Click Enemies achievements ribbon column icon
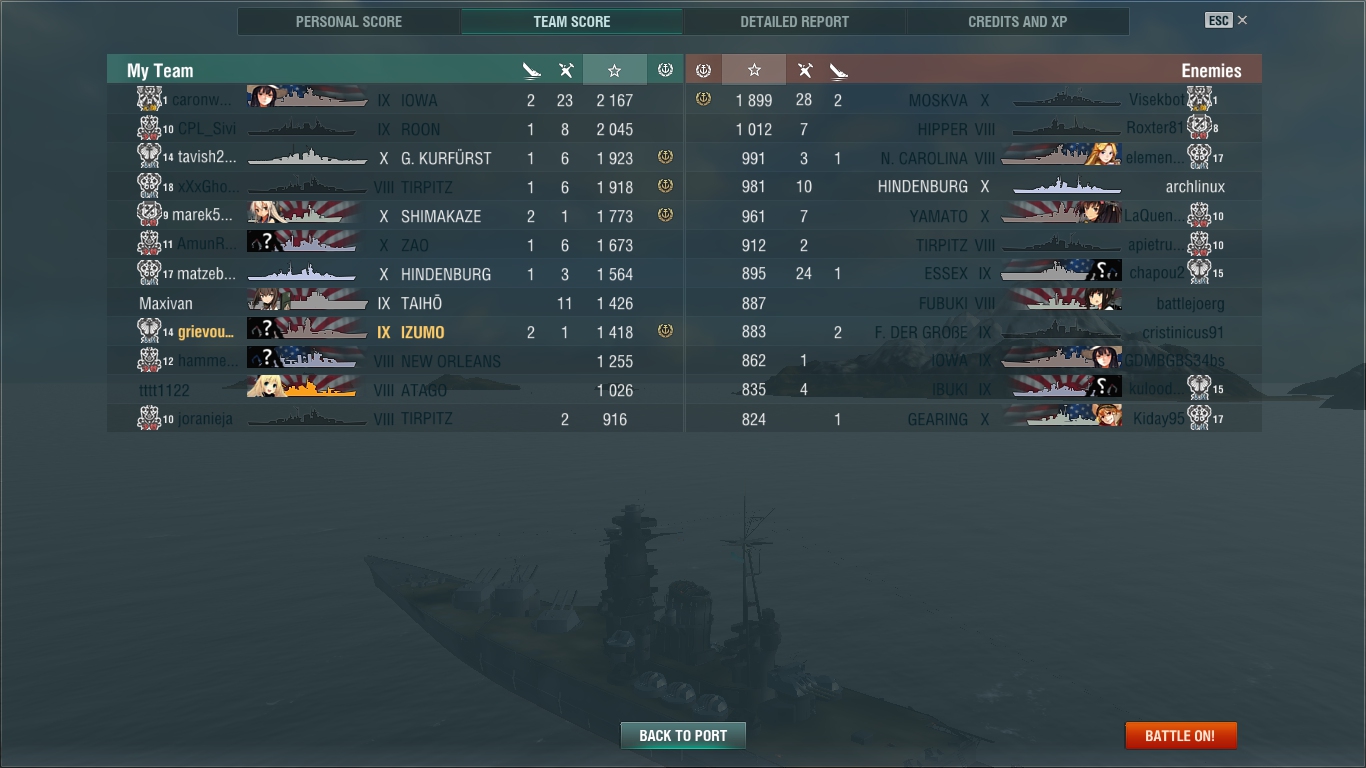The image size is (1366, 768). 703,70
